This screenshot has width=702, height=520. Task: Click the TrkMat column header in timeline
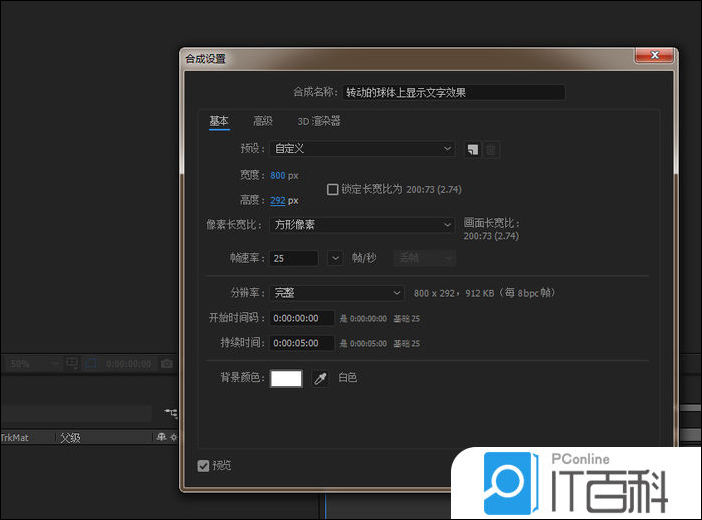(x=14, y=438)
